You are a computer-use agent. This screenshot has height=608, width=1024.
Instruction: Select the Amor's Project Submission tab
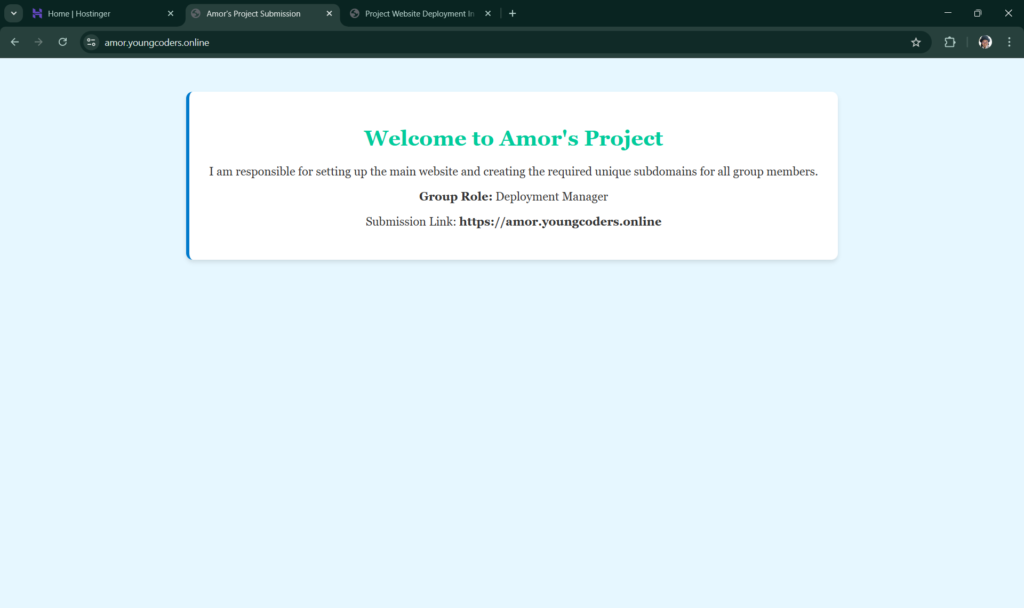[x=253, y=14]
